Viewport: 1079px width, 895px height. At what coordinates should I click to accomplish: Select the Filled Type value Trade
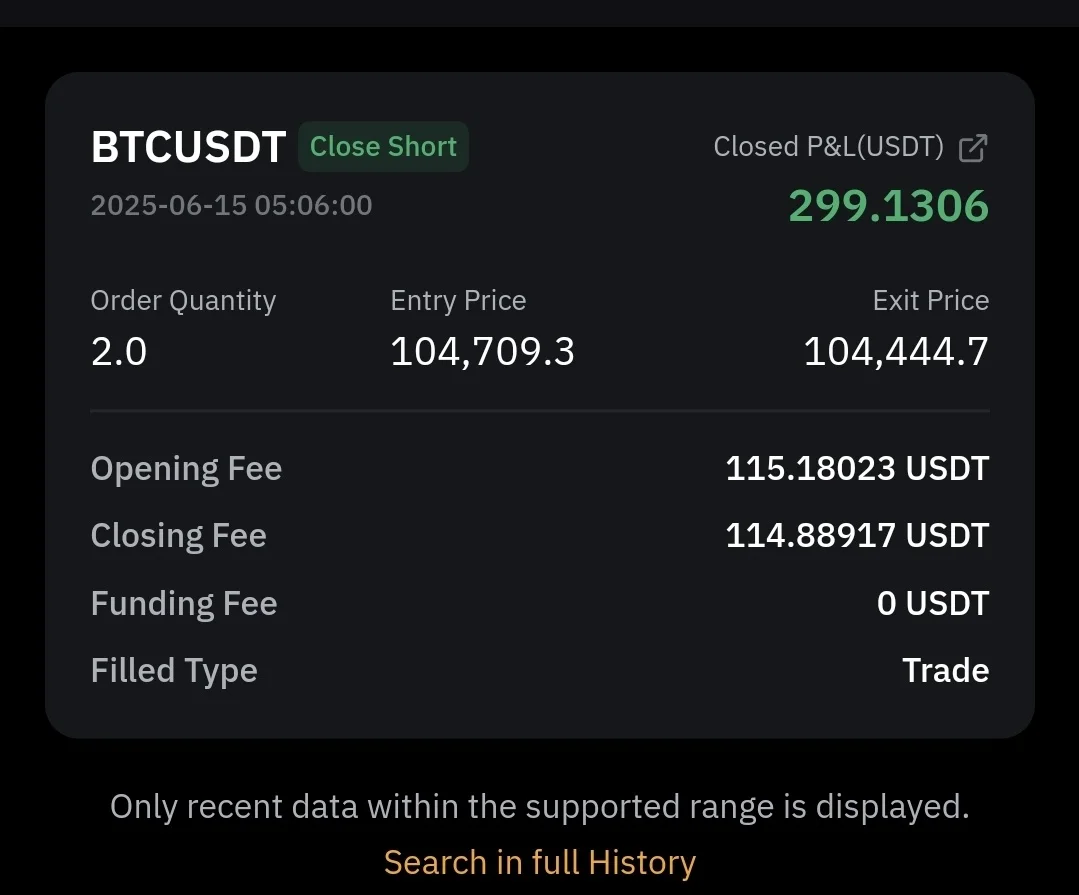tap(945, 670)
